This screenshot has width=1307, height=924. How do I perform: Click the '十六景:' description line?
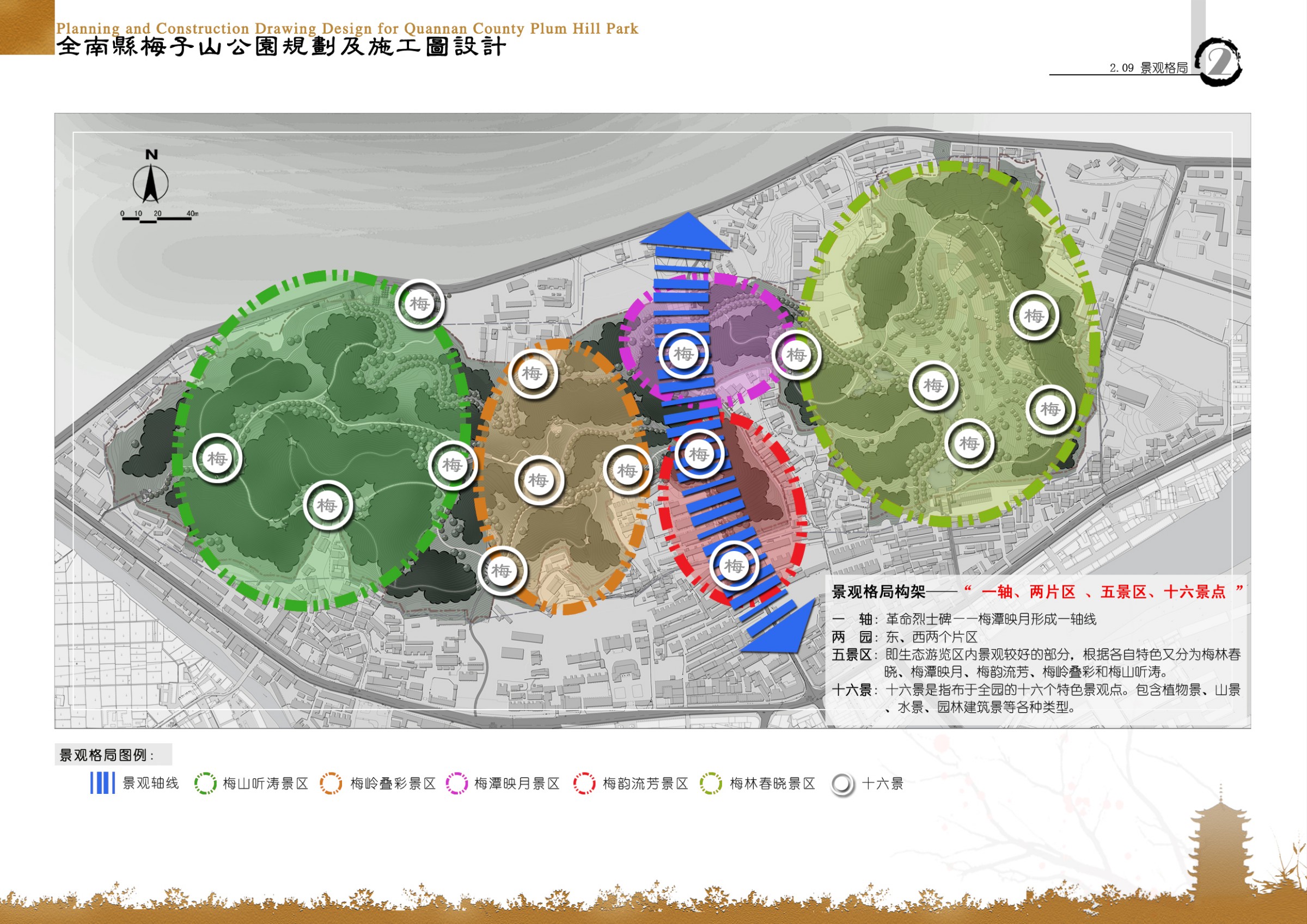click(x=1036, y=698)
